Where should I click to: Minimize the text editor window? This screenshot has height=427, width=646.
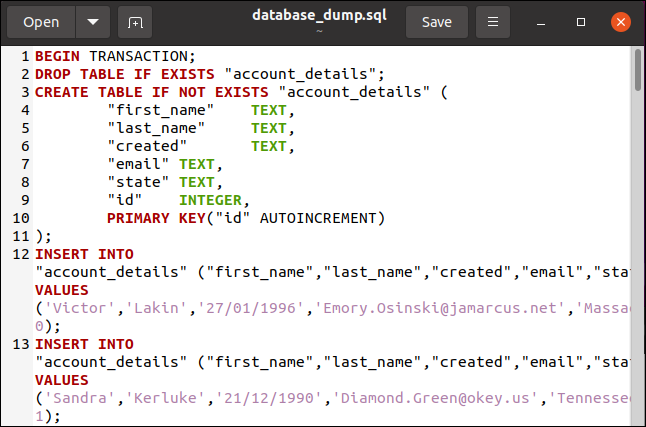[541, 22]
